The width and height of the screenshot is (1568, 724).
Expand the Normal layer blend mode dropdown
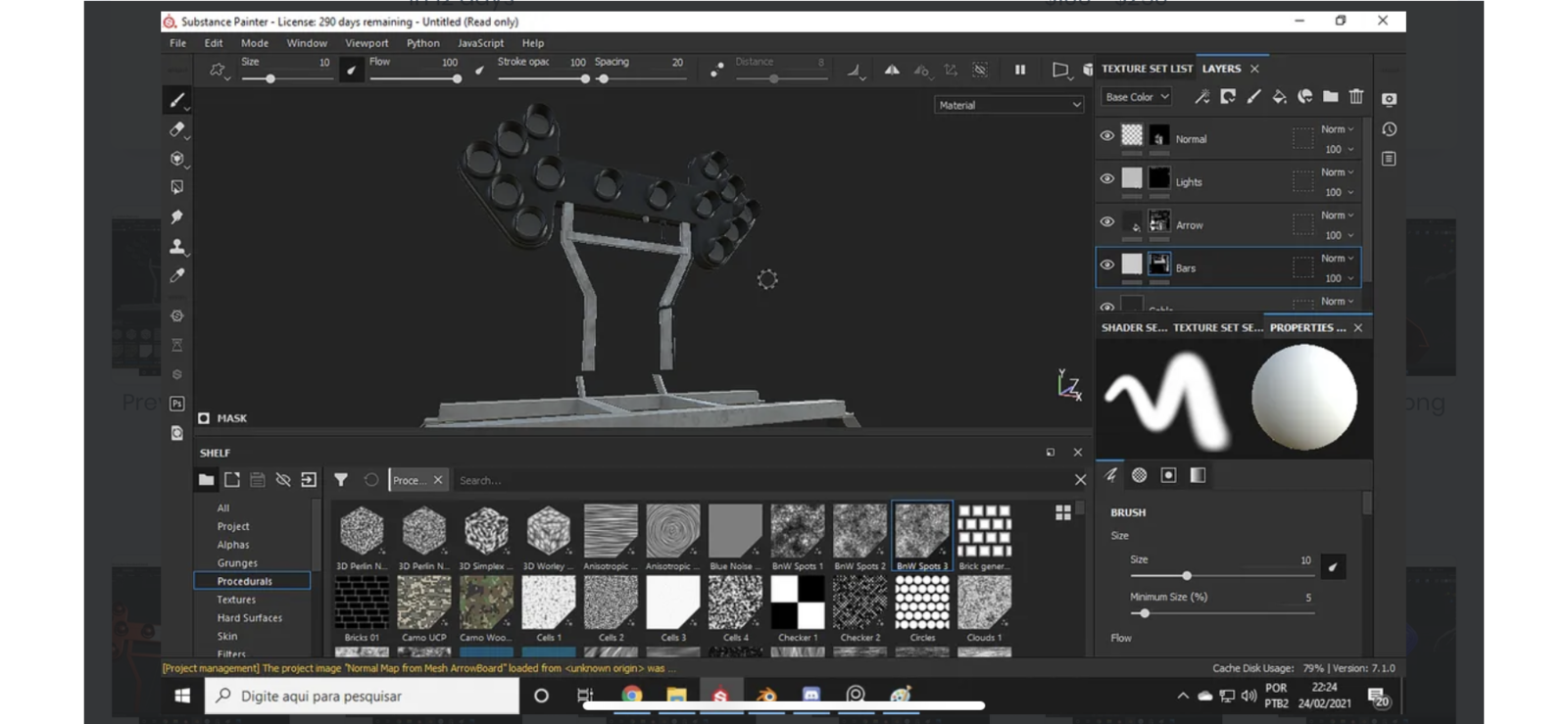1337,129
